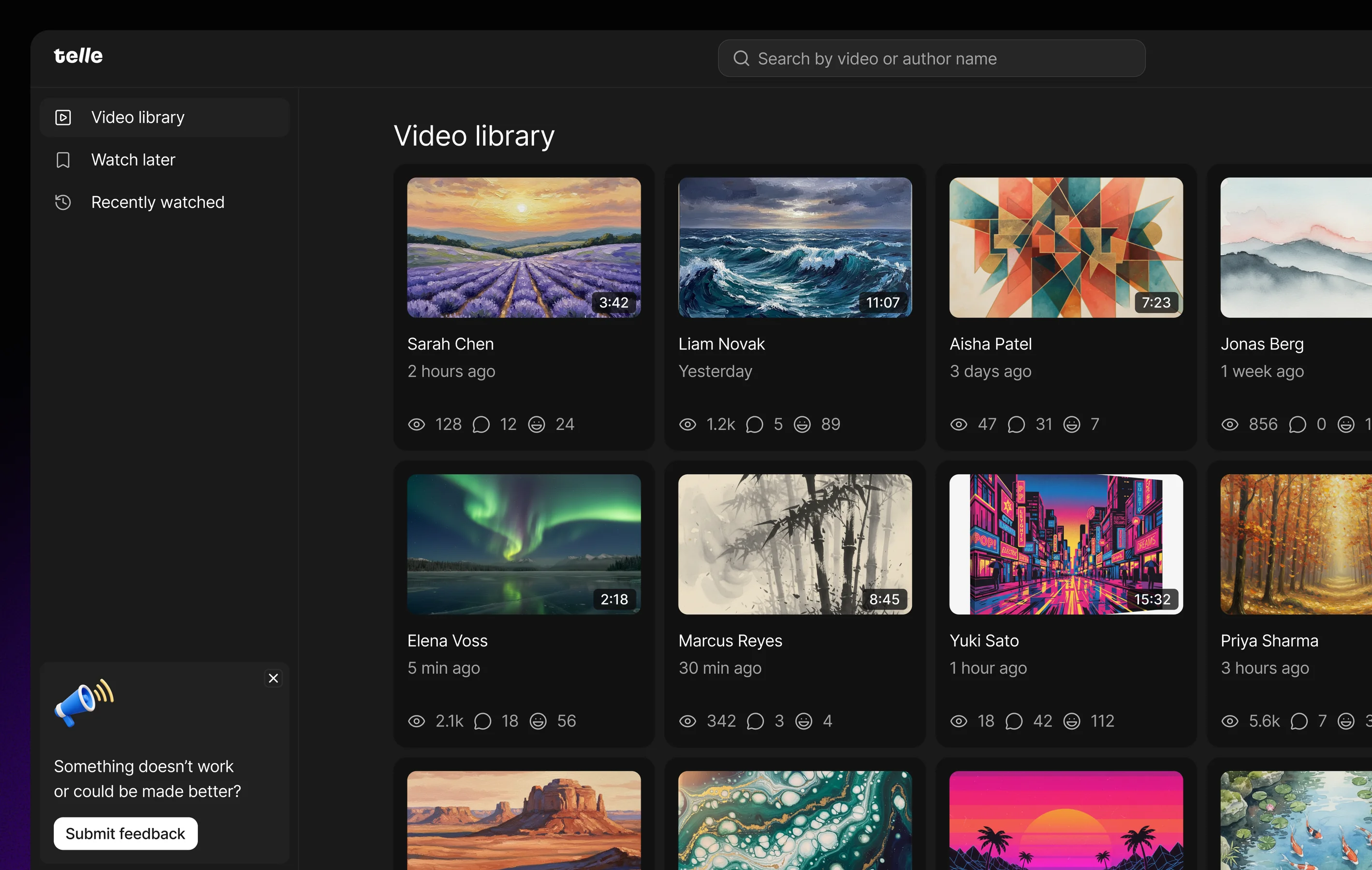Click the 15:32 duration badge

1152,599
